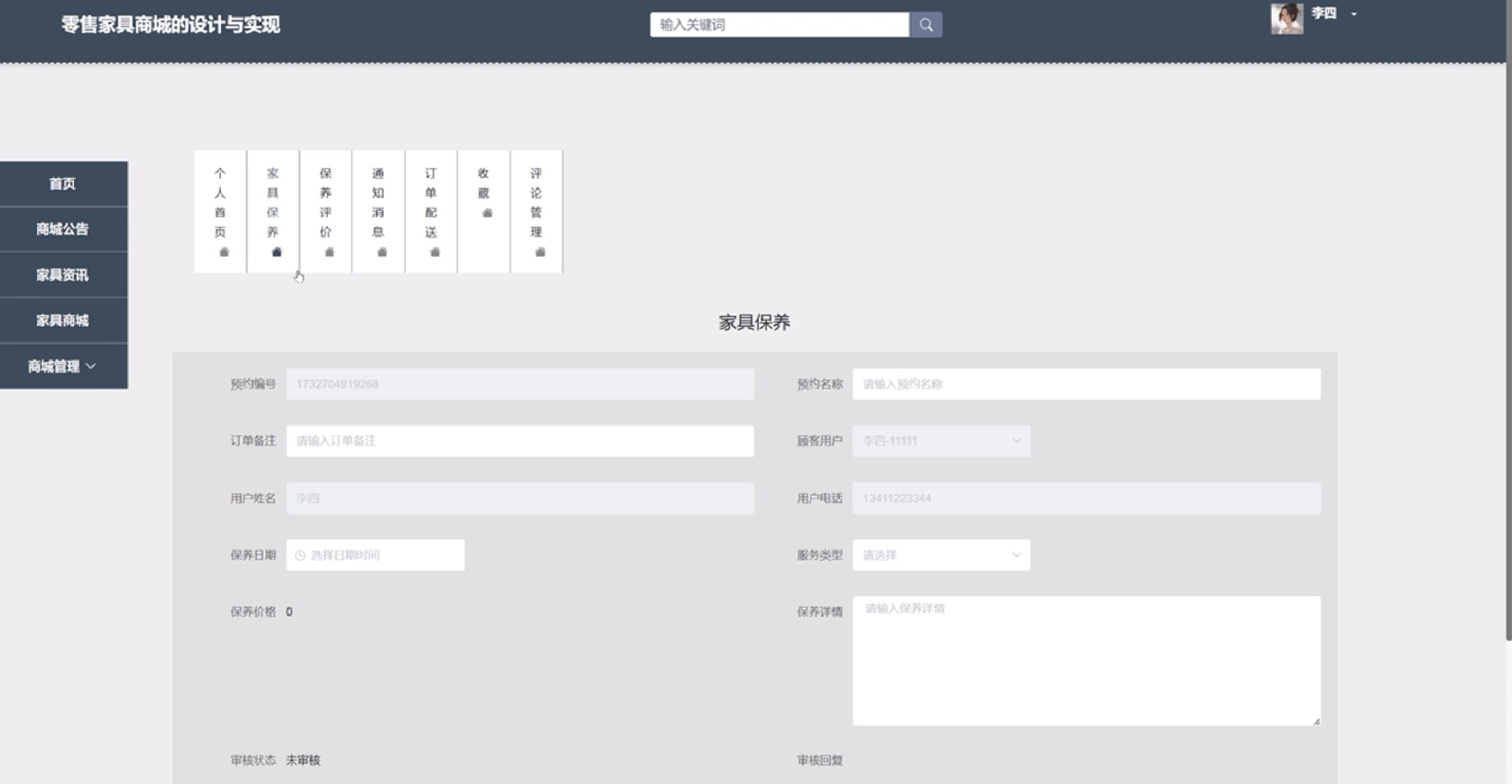
Task: Click the 预约名称 input field
Action: pyautogui.click(x=1086, y=384)
